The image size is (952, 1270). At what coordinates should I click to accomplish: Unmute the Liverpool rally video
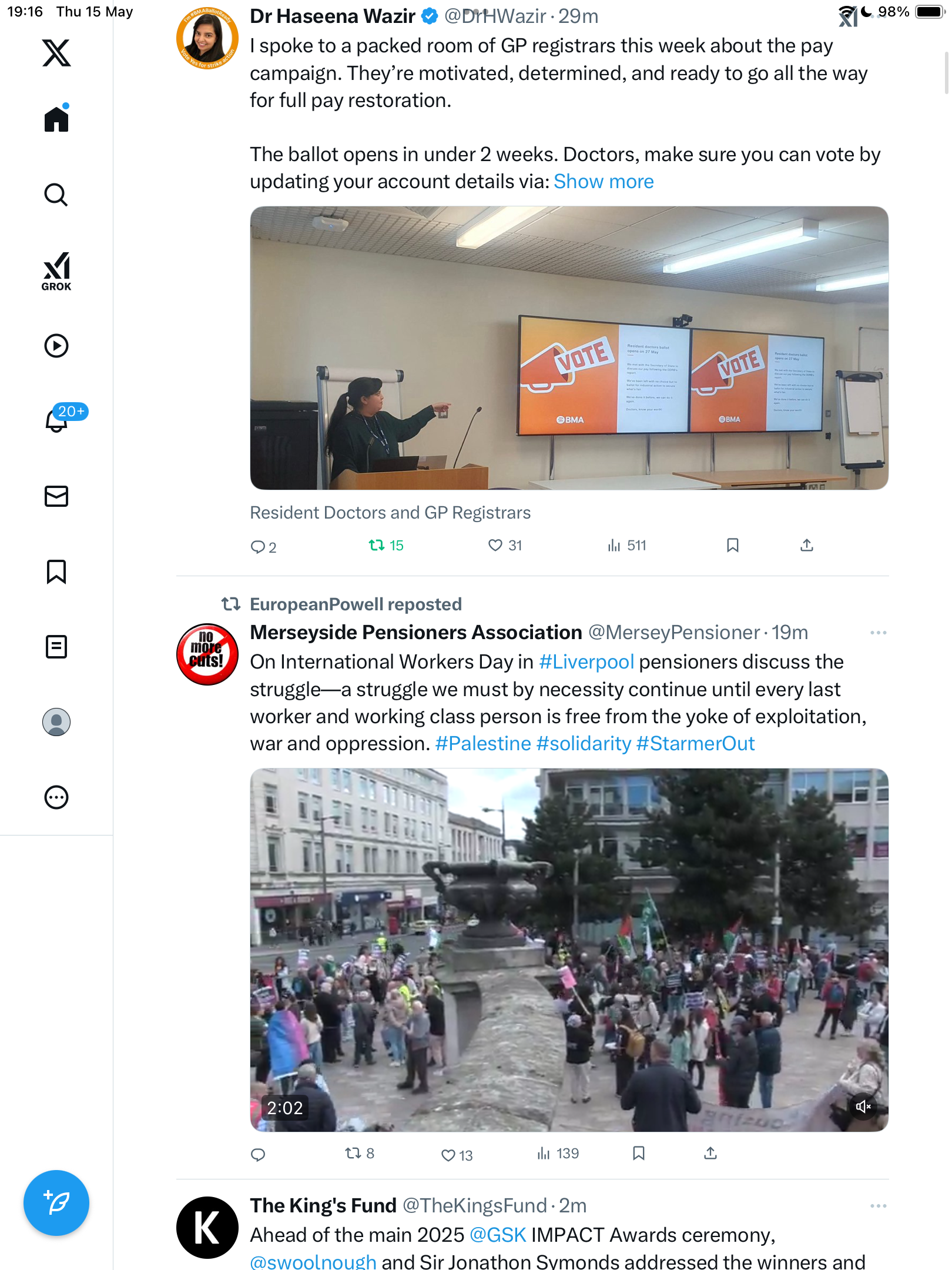point(863,1107)
